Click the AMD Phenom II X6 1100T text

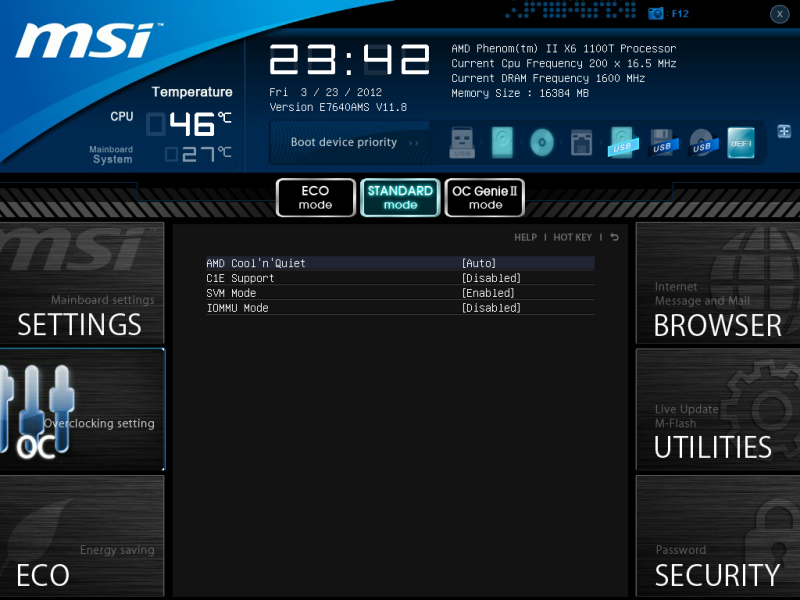563,48
